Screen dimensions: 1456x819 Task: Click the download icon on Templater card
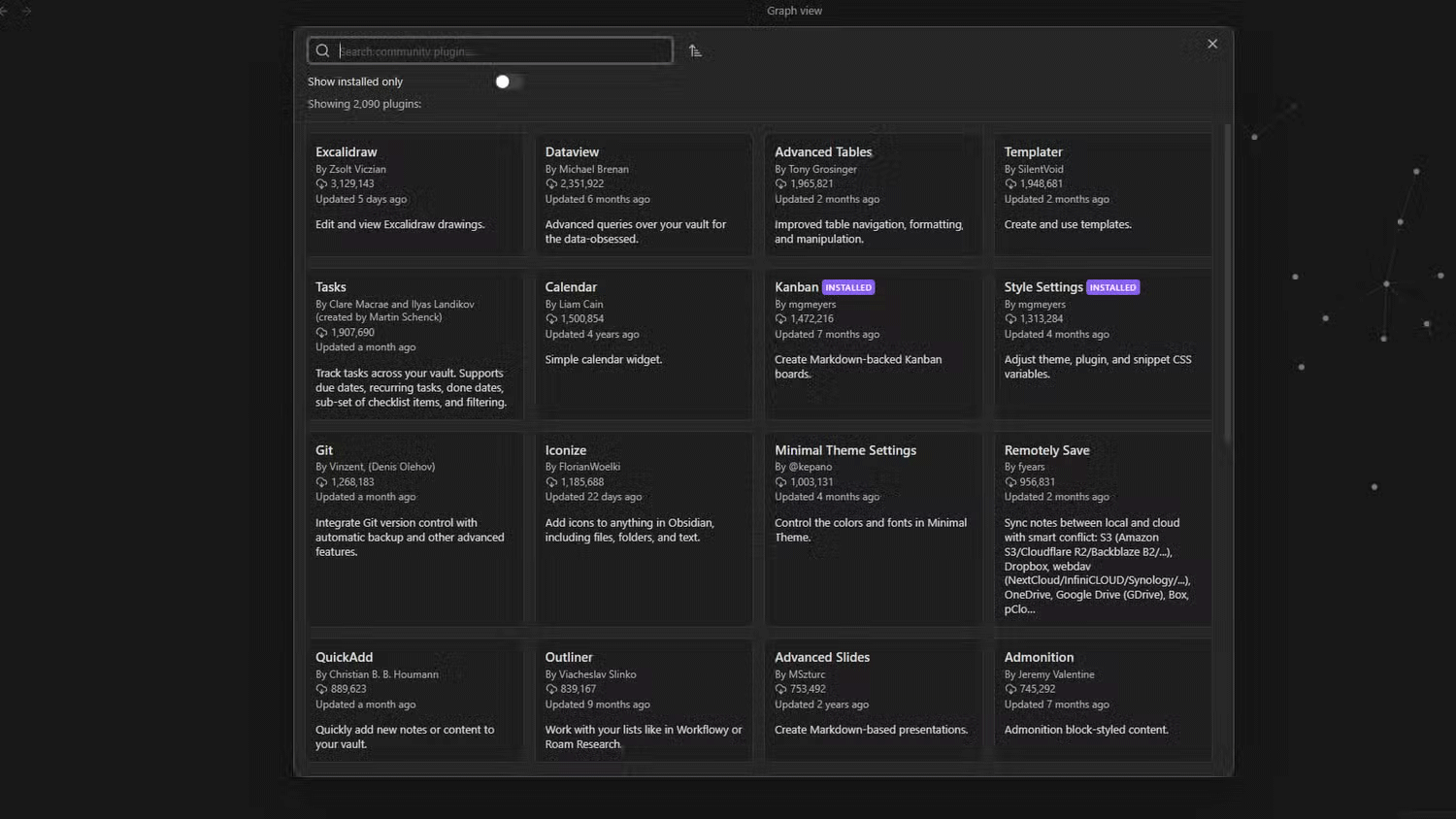[x=1010, y=183]
